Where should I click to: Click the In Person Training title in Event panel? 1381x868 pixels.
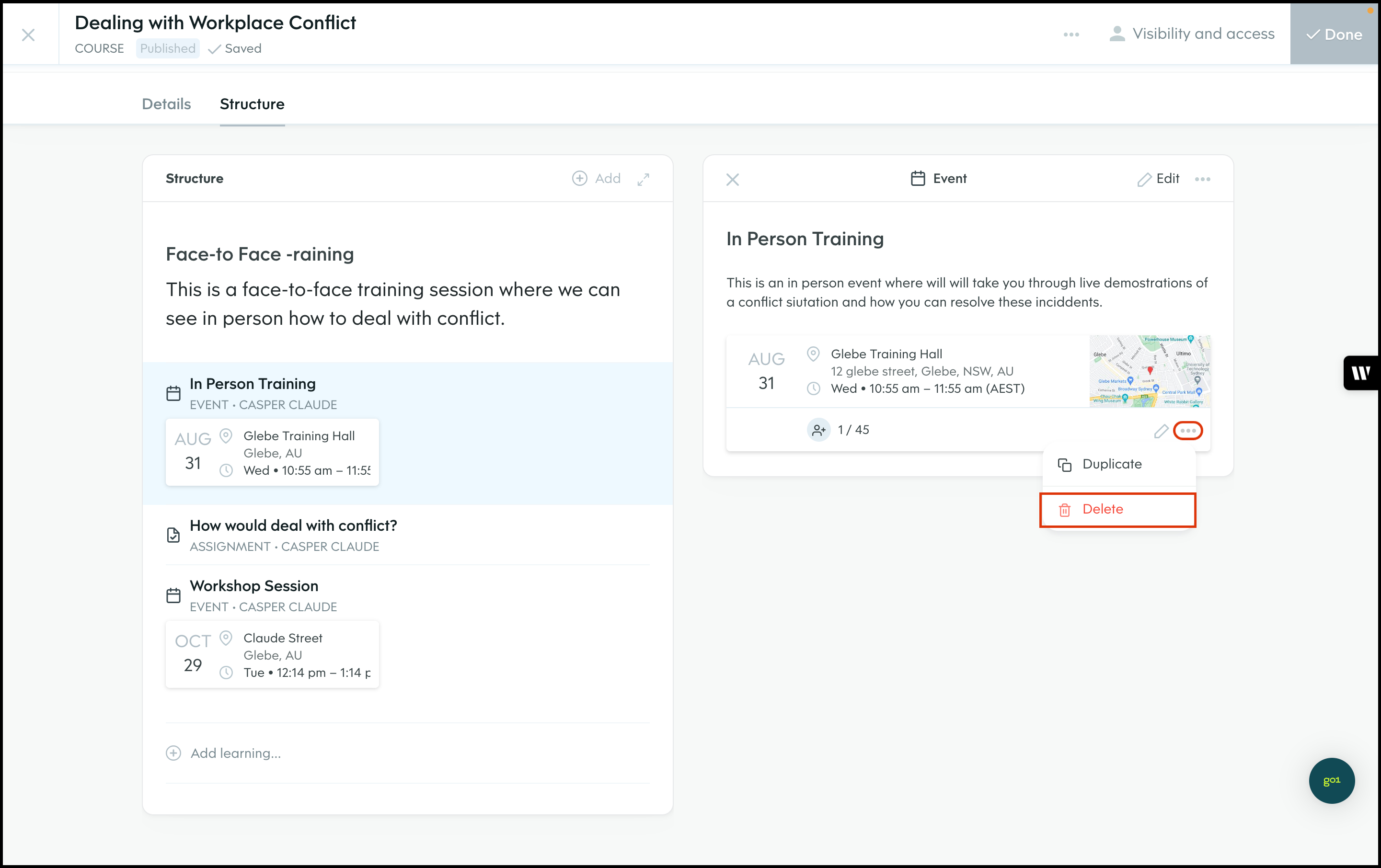coord(805,239)
